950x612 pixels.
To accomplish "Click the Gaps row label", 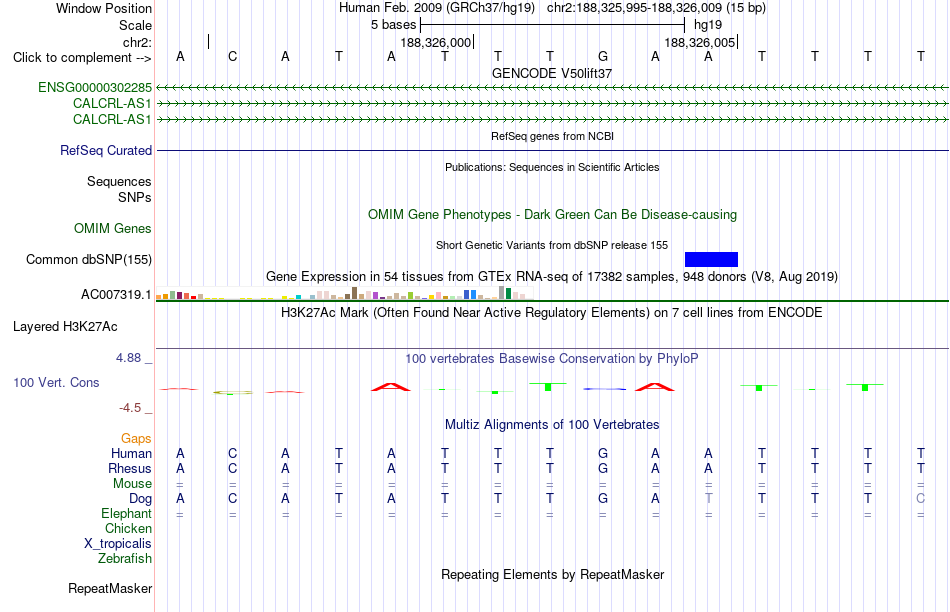I will [136, 438].
